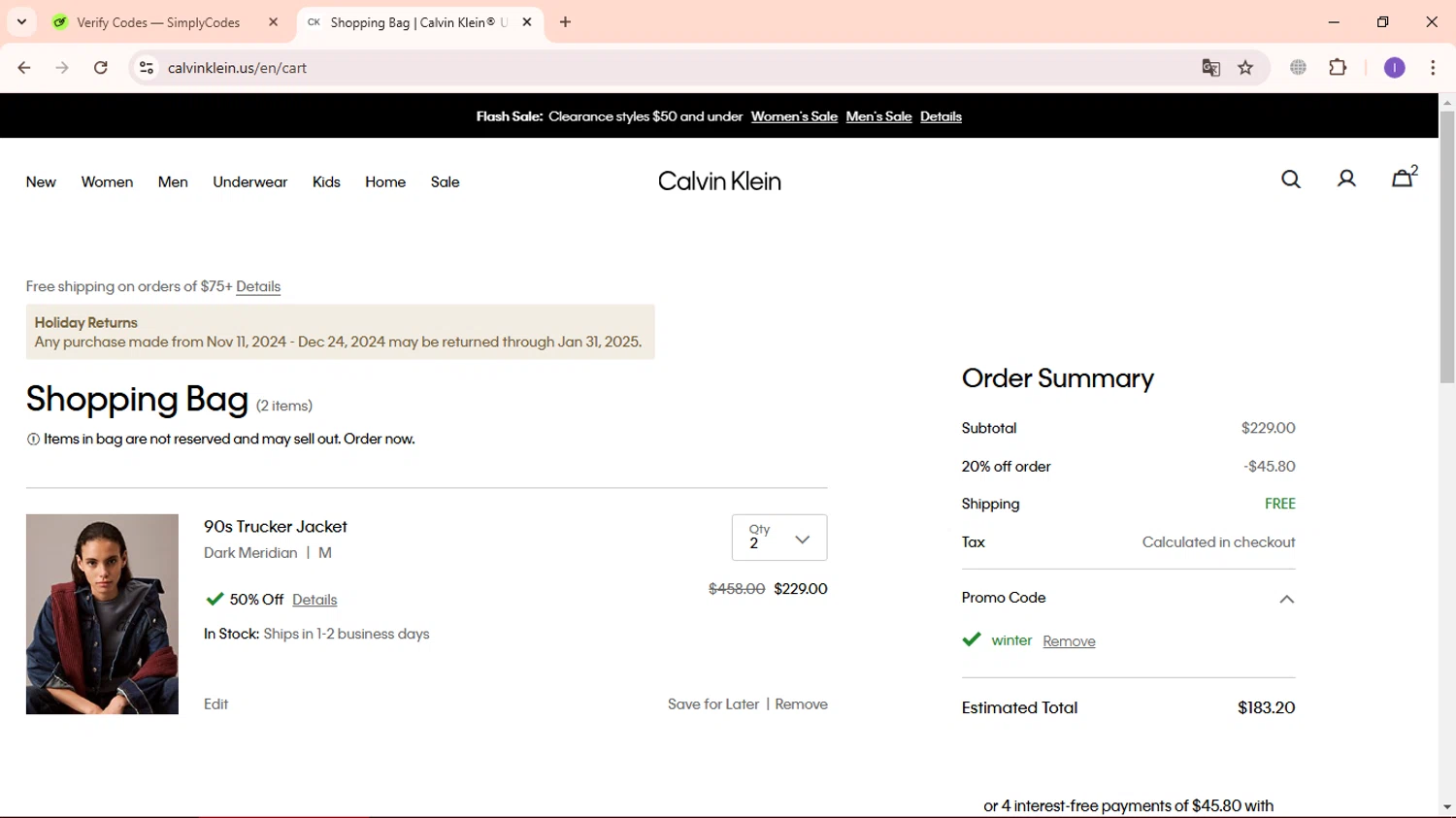Click the scrollbar down arrow
Image resolution: width=1456 pixels, height=818 pixels.
[1447, 807]
